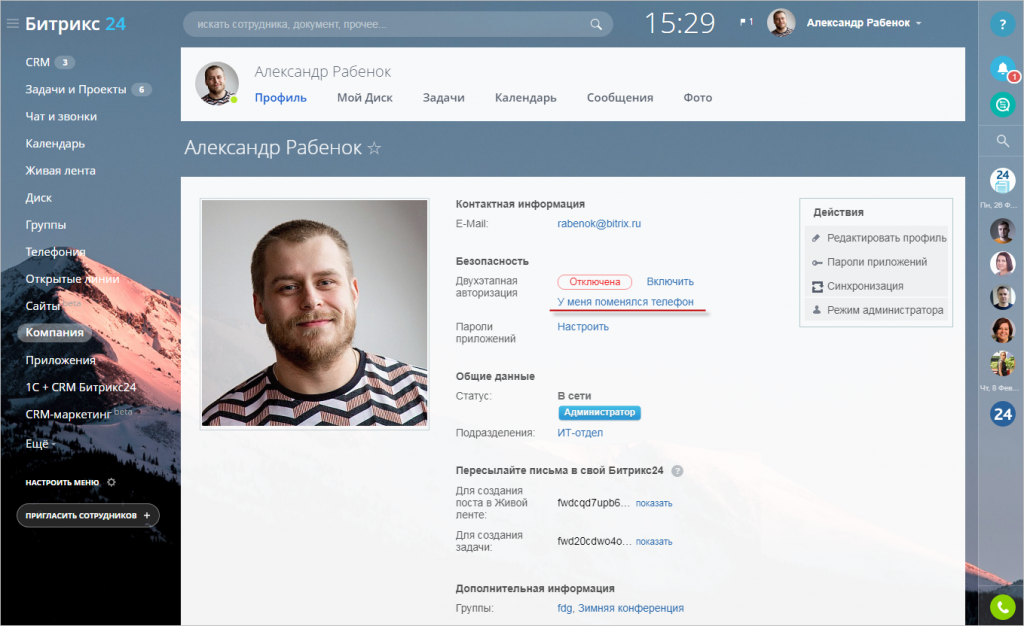Image resolution: width=1024 pixels, height=626 pixels.
Task: Click the flag counter icon in header
Action: (x=746, y=22)
